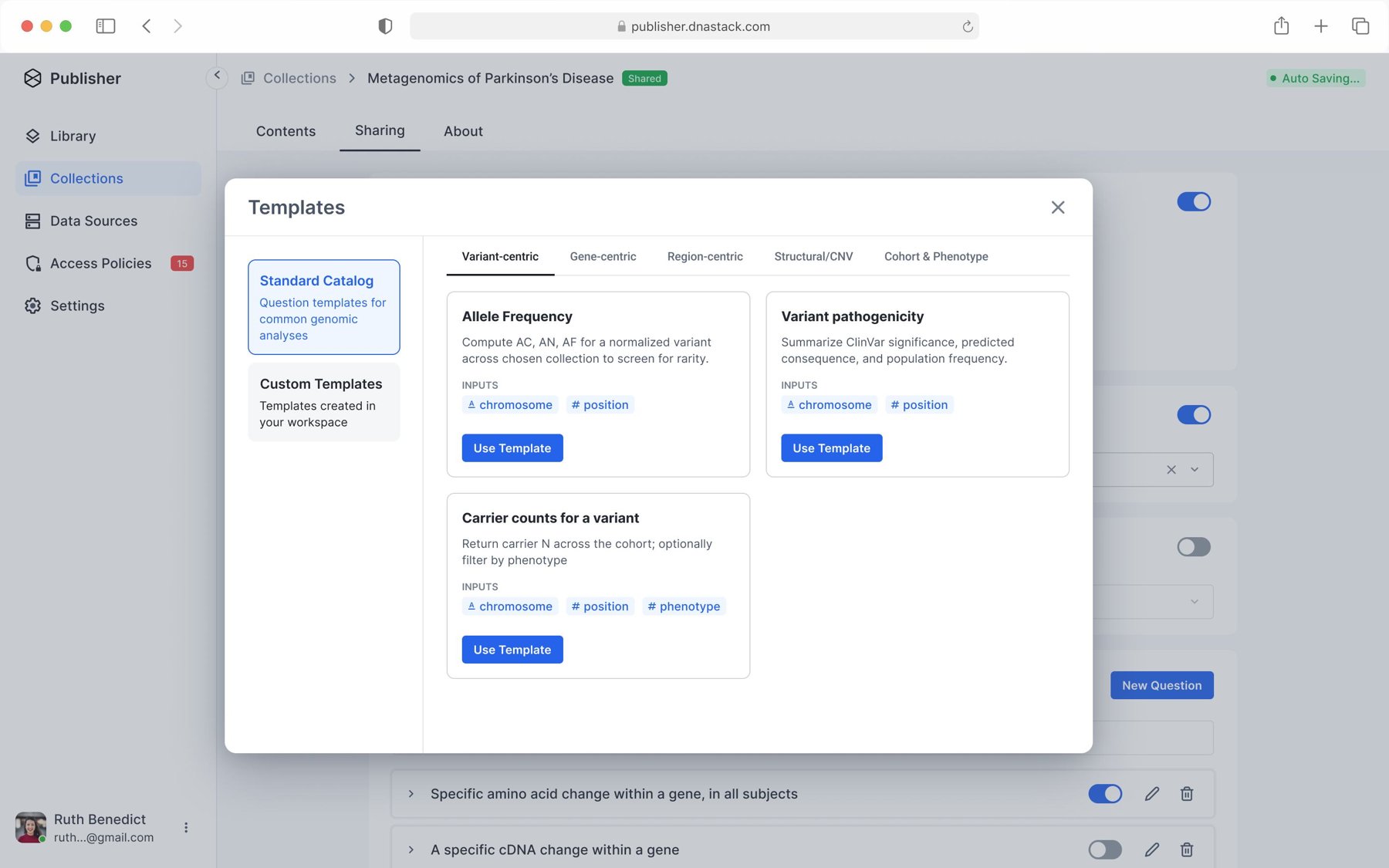The width and height of the screenshot is (1389, 868).
Task: Click the input field below New Question
Action: tap(1154, 738)
